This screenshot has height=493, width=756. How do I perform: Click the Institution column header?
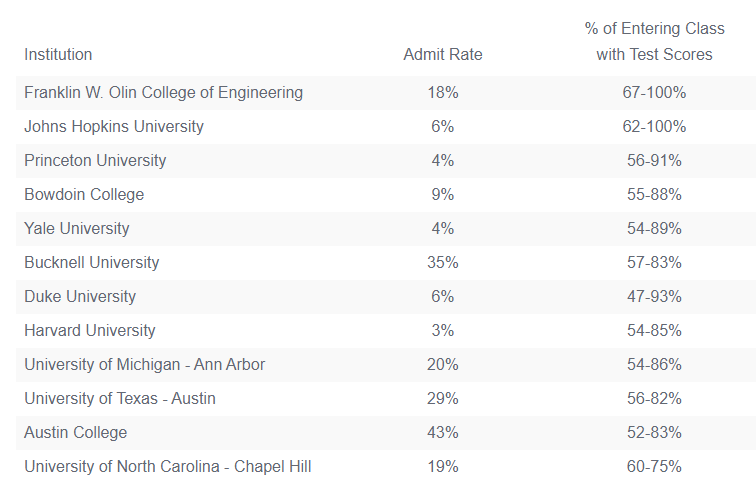pos(58,54)
